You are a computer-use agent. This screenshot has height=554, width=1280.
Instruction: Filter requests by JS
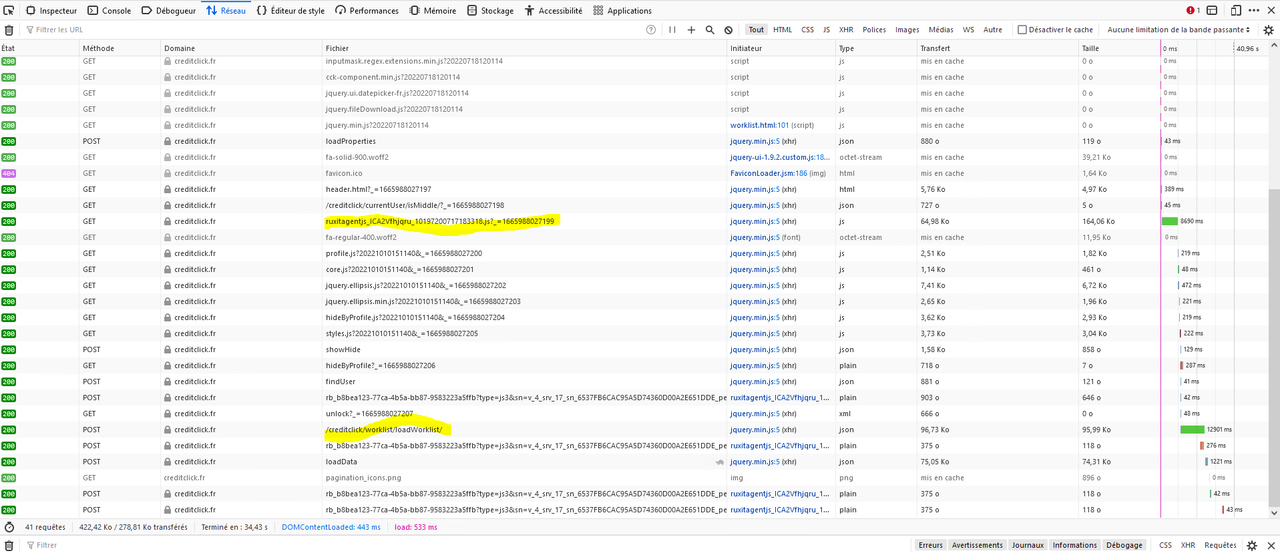click(826, 30)
